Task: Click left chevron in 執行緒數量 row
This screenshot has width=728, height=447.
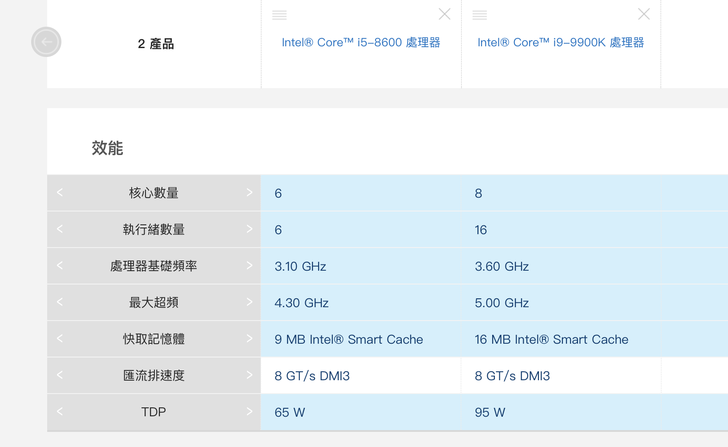Action: tap(59, 229)
